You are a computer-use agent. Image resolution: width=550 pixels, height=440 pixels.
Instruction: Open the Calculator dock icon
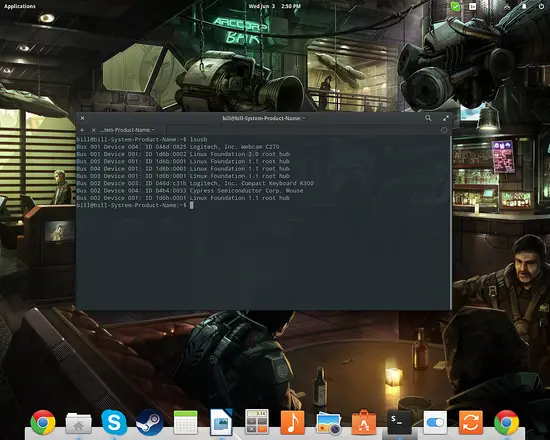(x=256, y=422)
